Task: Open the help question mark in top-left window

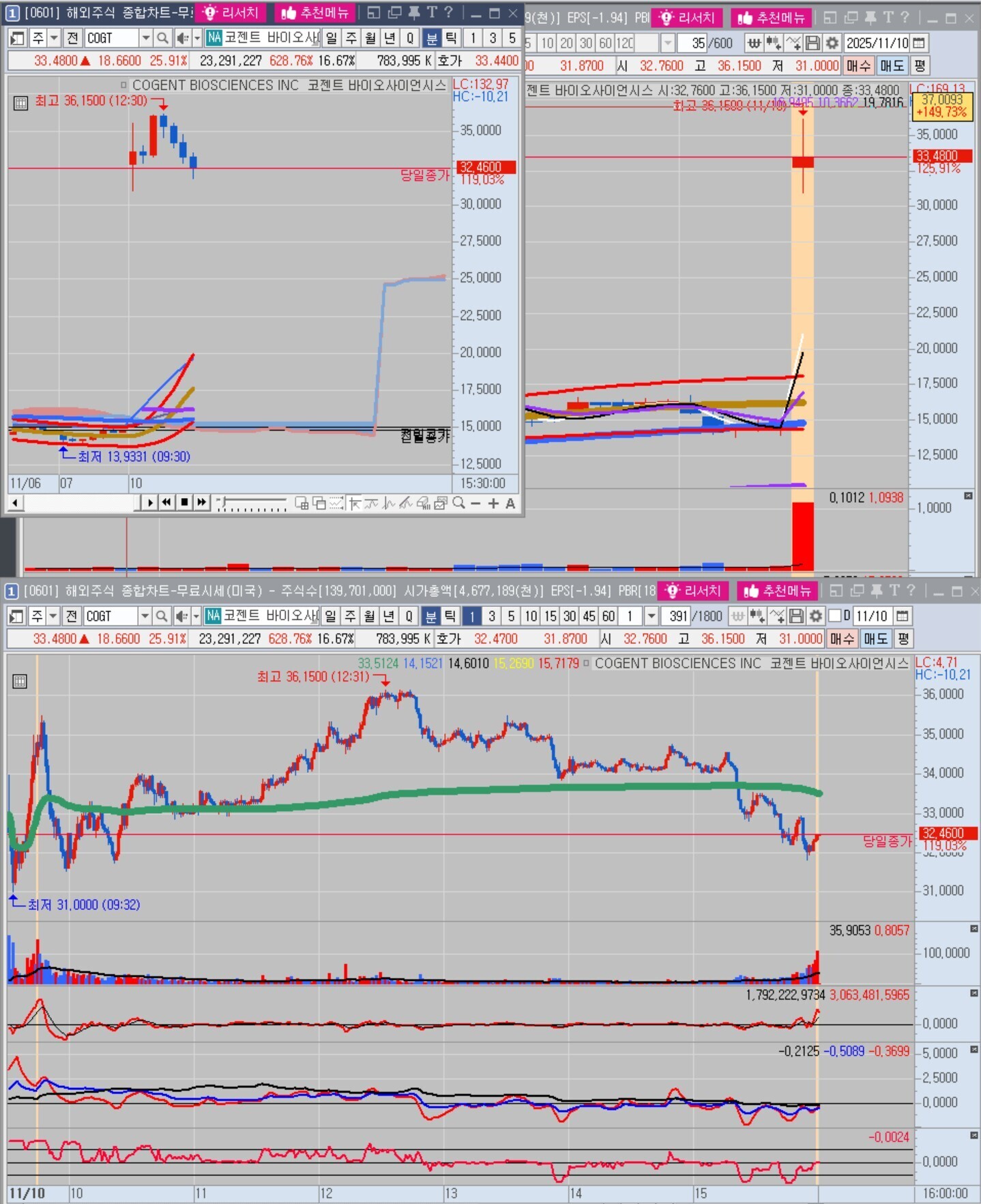Action: (x=448, y=12)
